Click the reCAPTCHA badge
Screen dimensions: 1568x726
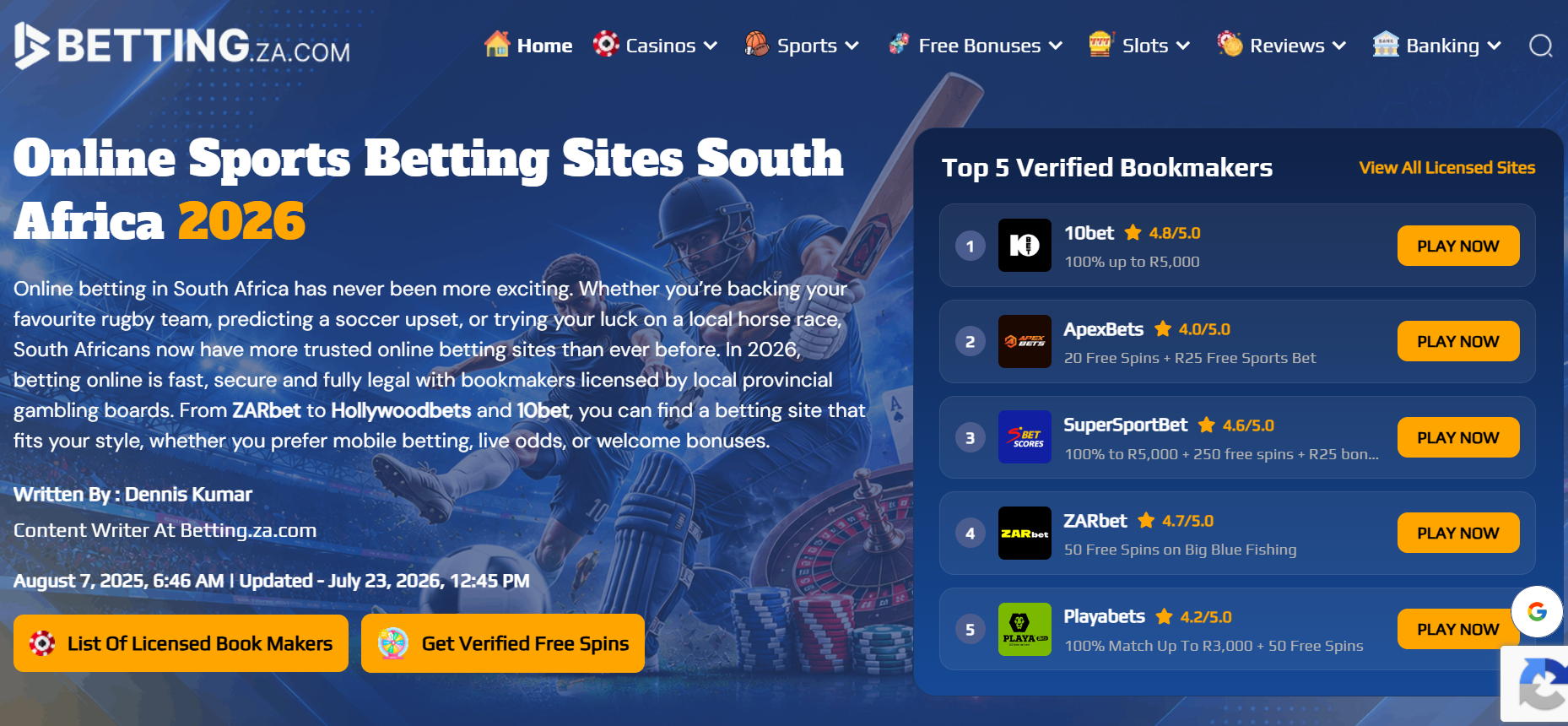[x=1535, y=684]
